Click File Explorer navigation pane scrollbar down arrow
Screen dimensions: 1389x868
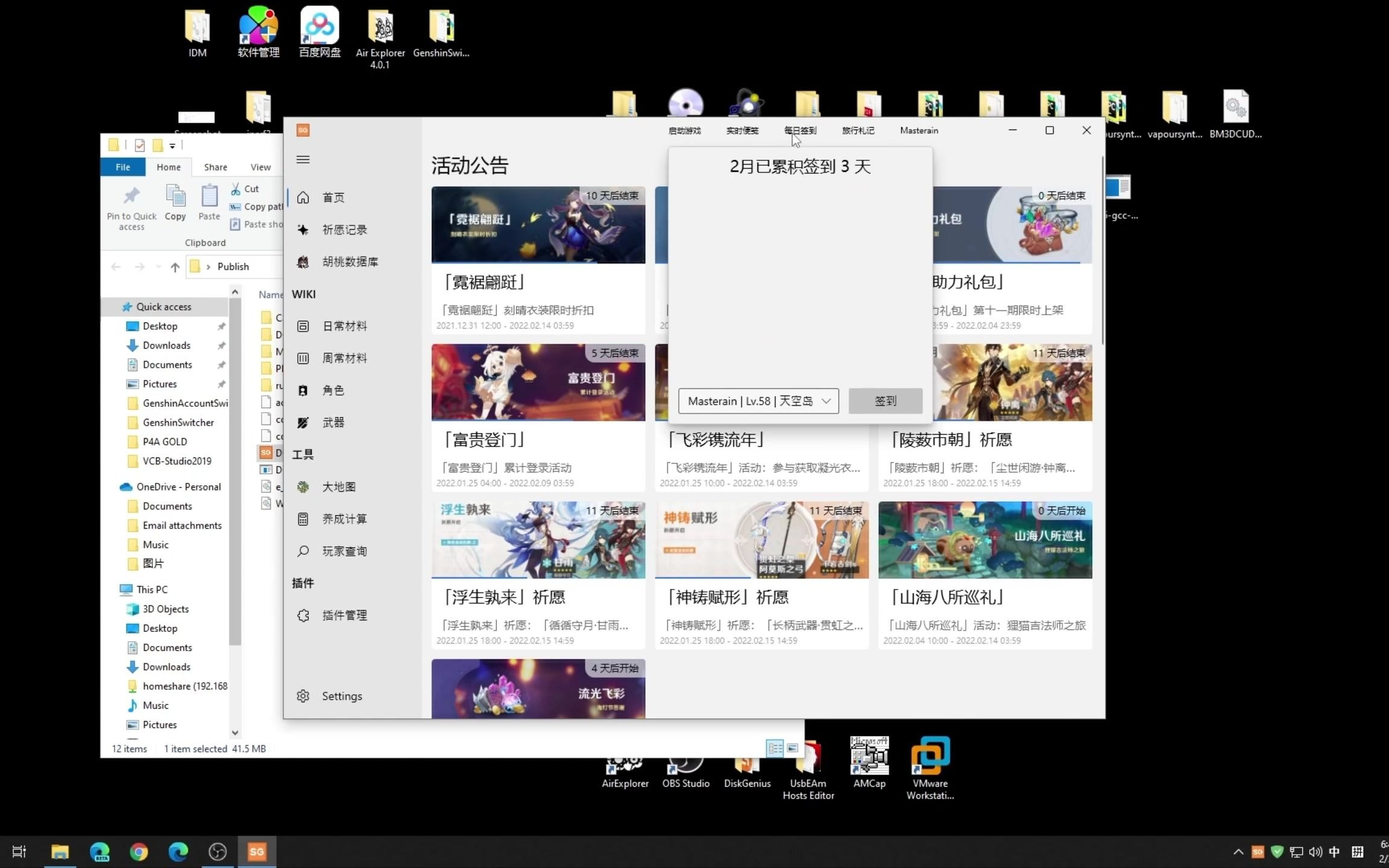click(235, 733)
